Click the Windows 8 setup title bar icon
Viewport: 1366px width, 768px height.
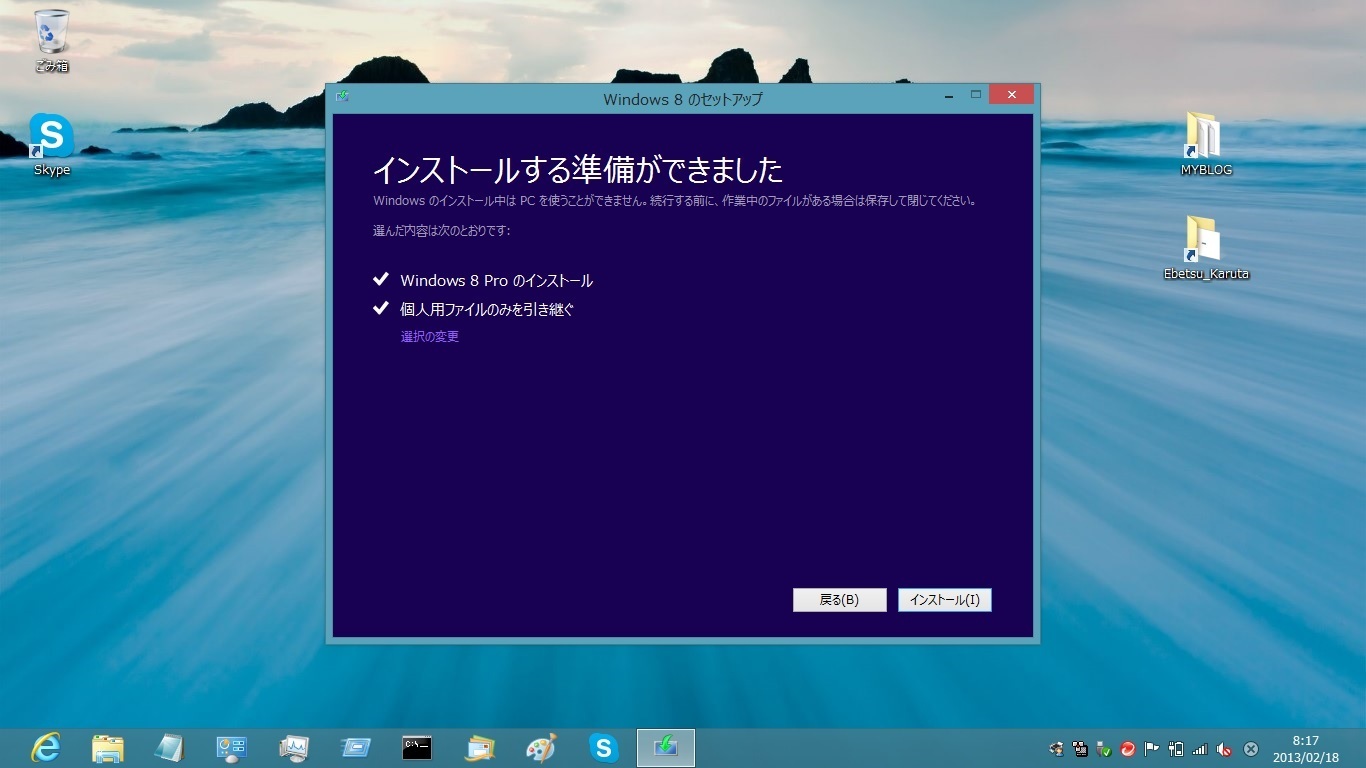[x=343, y=97]
